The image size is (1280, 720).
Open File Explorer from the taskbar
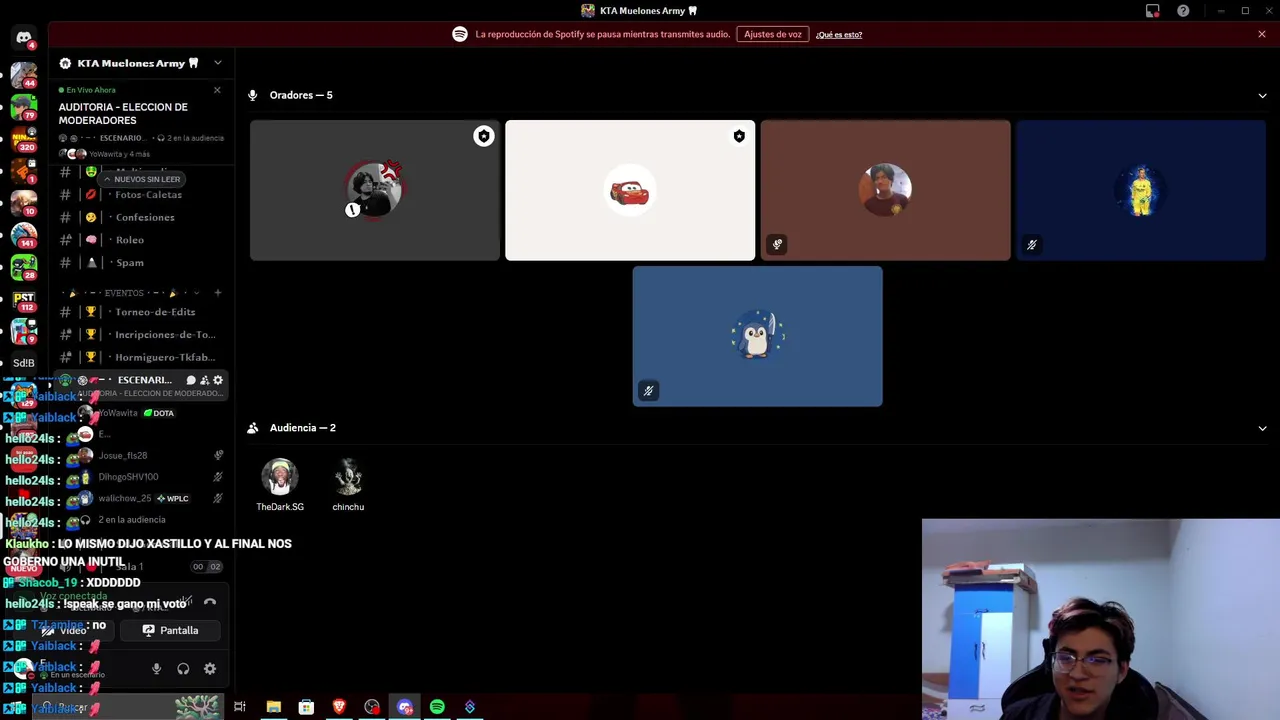pos(273,707)
